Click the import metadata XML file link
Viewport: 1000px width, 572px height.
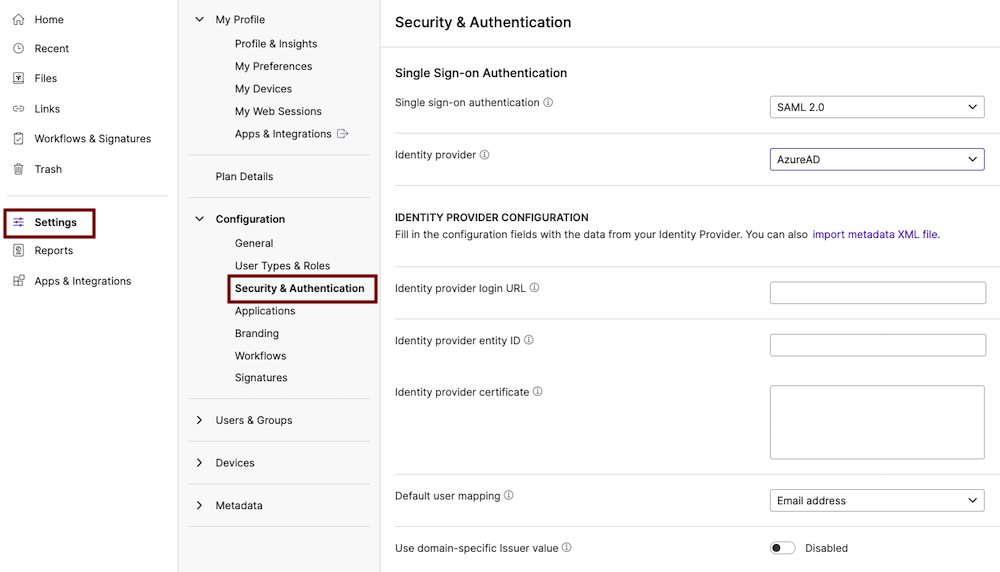coord(876,234)
